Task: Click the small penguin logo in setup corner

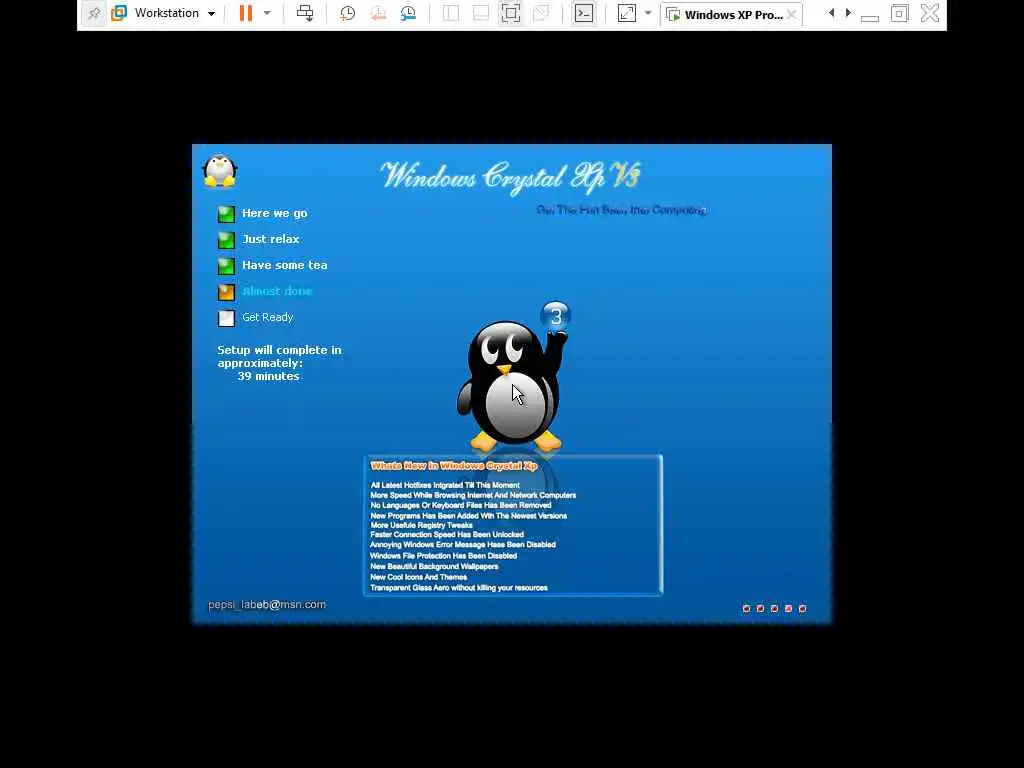Action: pyautogui.click(x=220, y=171)
